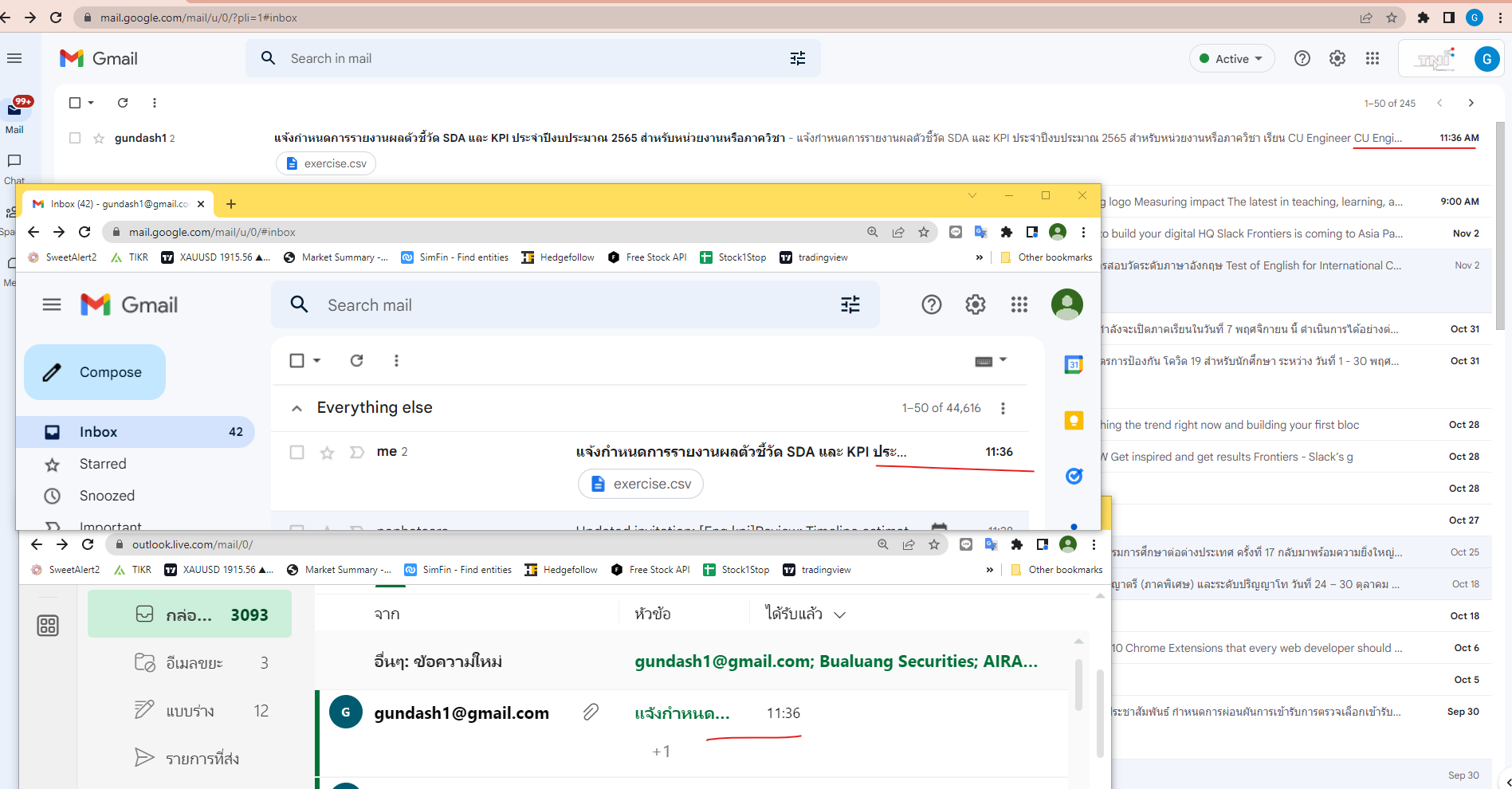Viewport: 1512px width, 789px height.
Task: Open the exercise.csv attachment
Action: click(640, 483)
